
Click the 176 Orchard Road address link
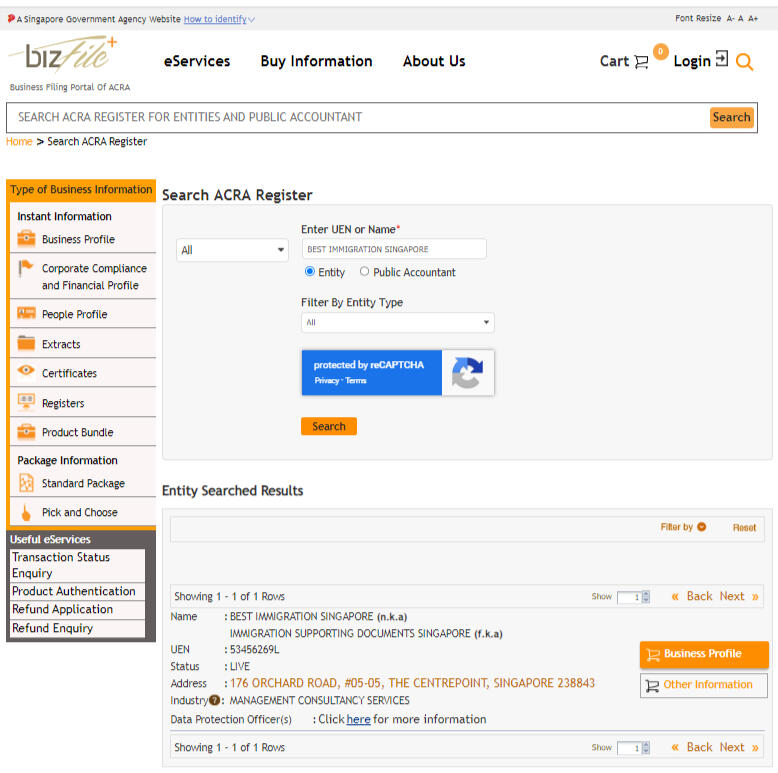click(x=412, y=683)
